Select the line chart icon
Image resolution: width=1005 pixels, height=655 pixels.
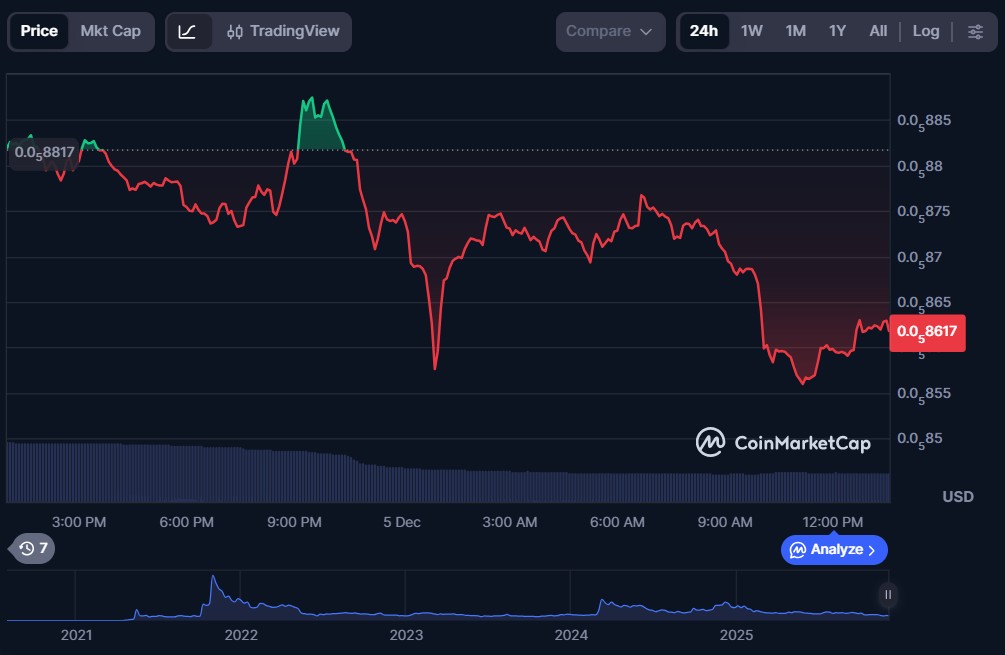coord(188,31)
